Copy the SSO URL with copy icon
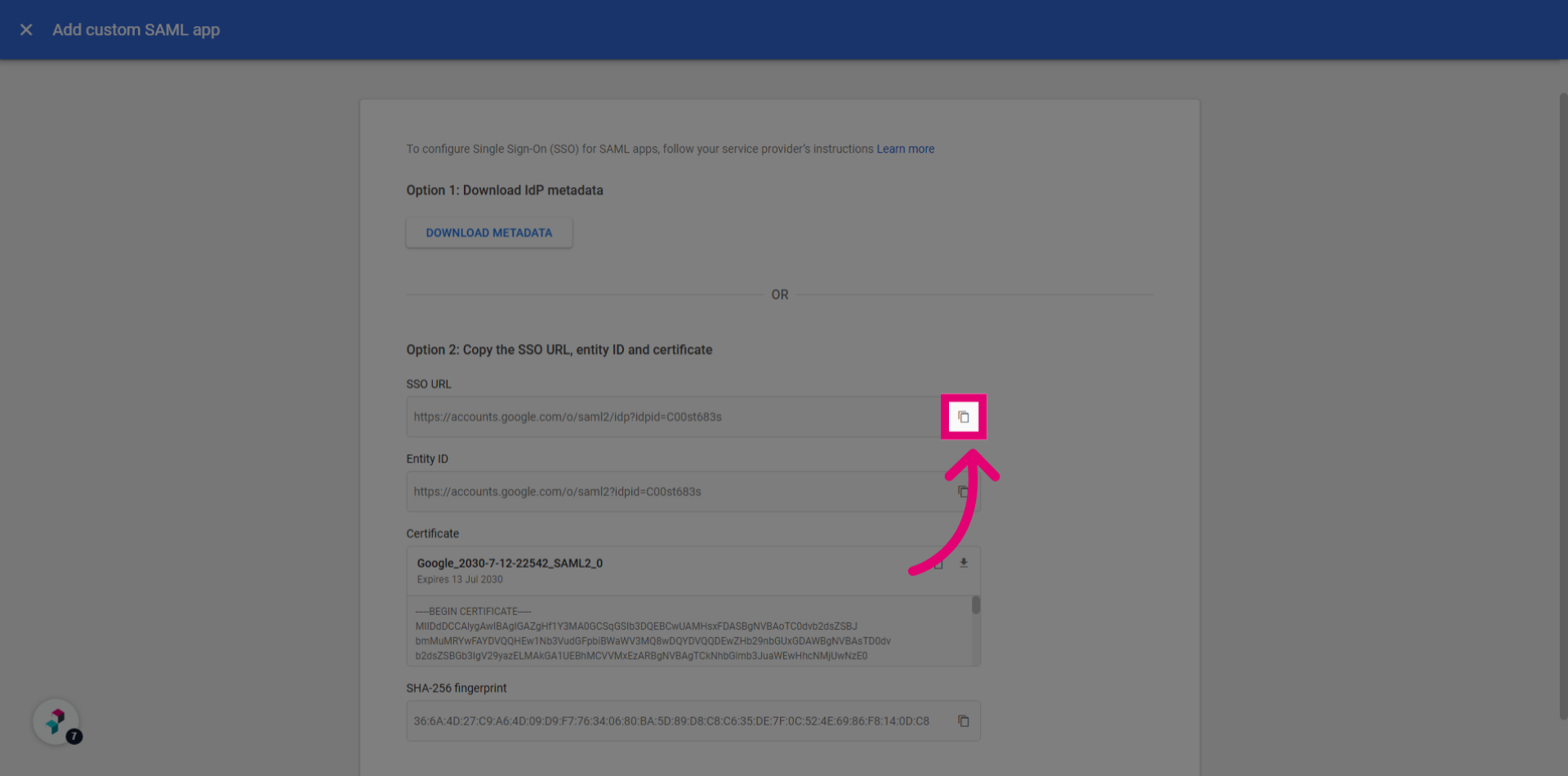1568x776 pixels. (964, 417)
